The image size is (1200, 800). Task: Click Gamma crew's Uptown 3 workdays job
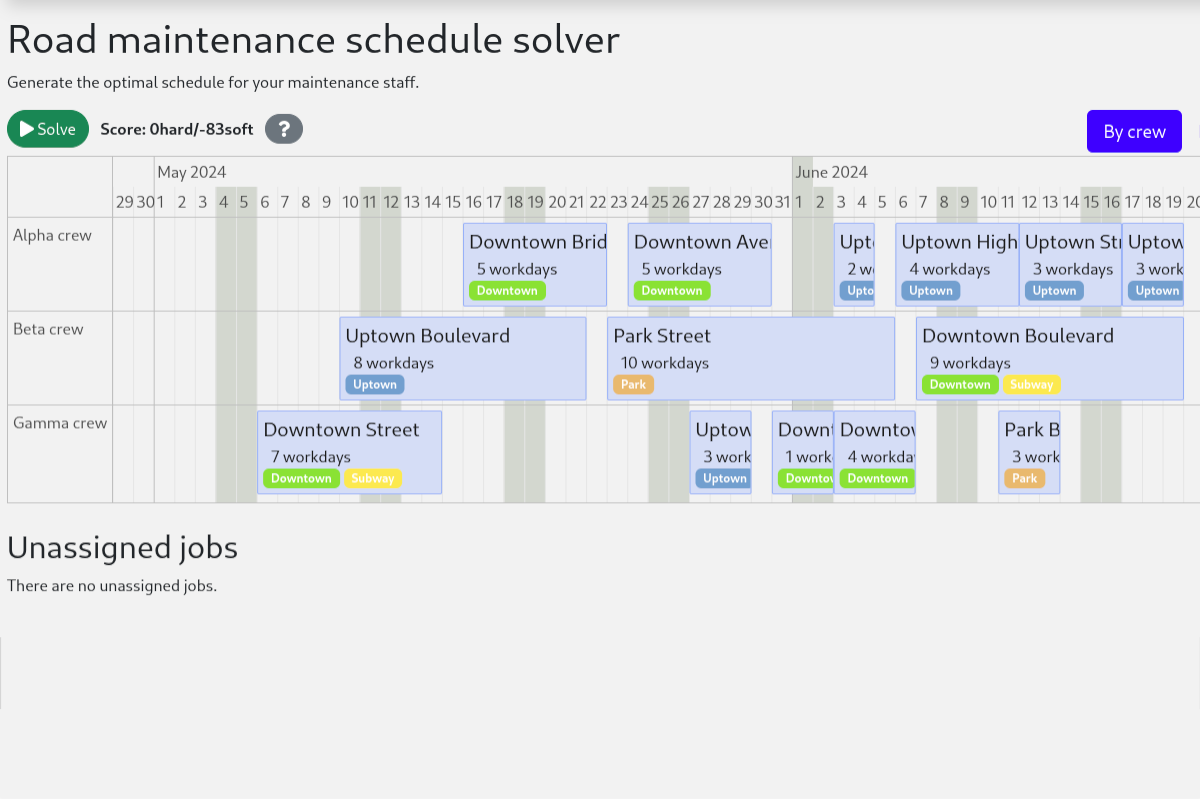coord(721,452)
